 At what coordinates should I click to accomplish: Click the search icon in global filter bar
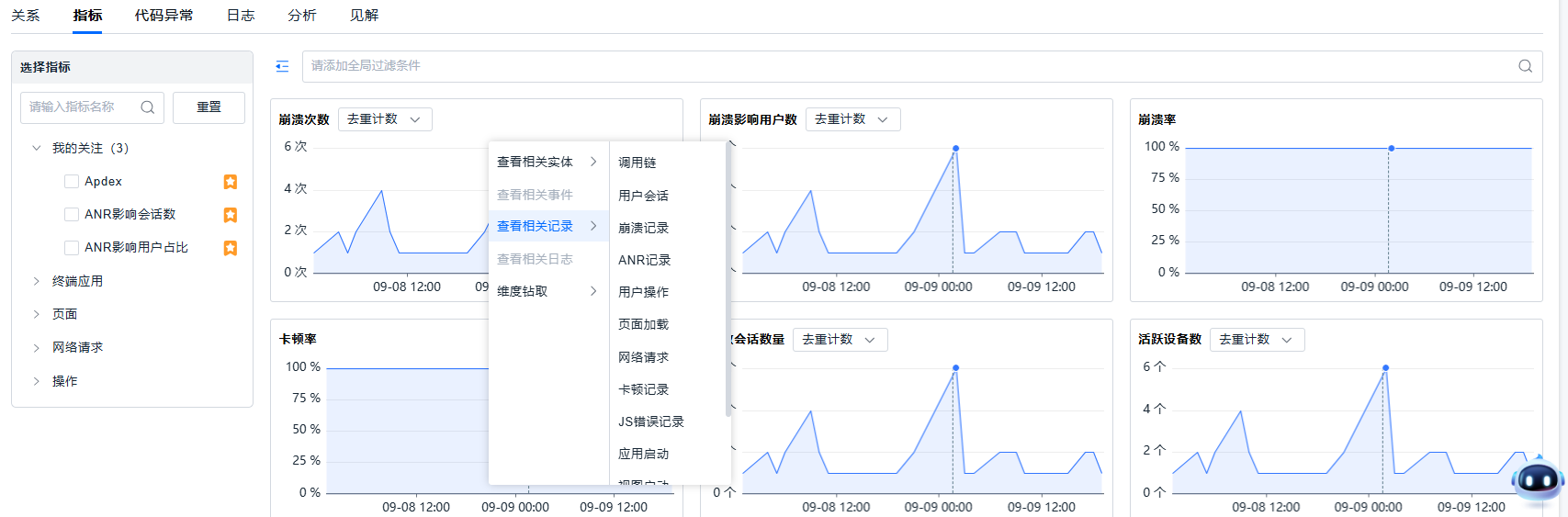click(1525, 66)
